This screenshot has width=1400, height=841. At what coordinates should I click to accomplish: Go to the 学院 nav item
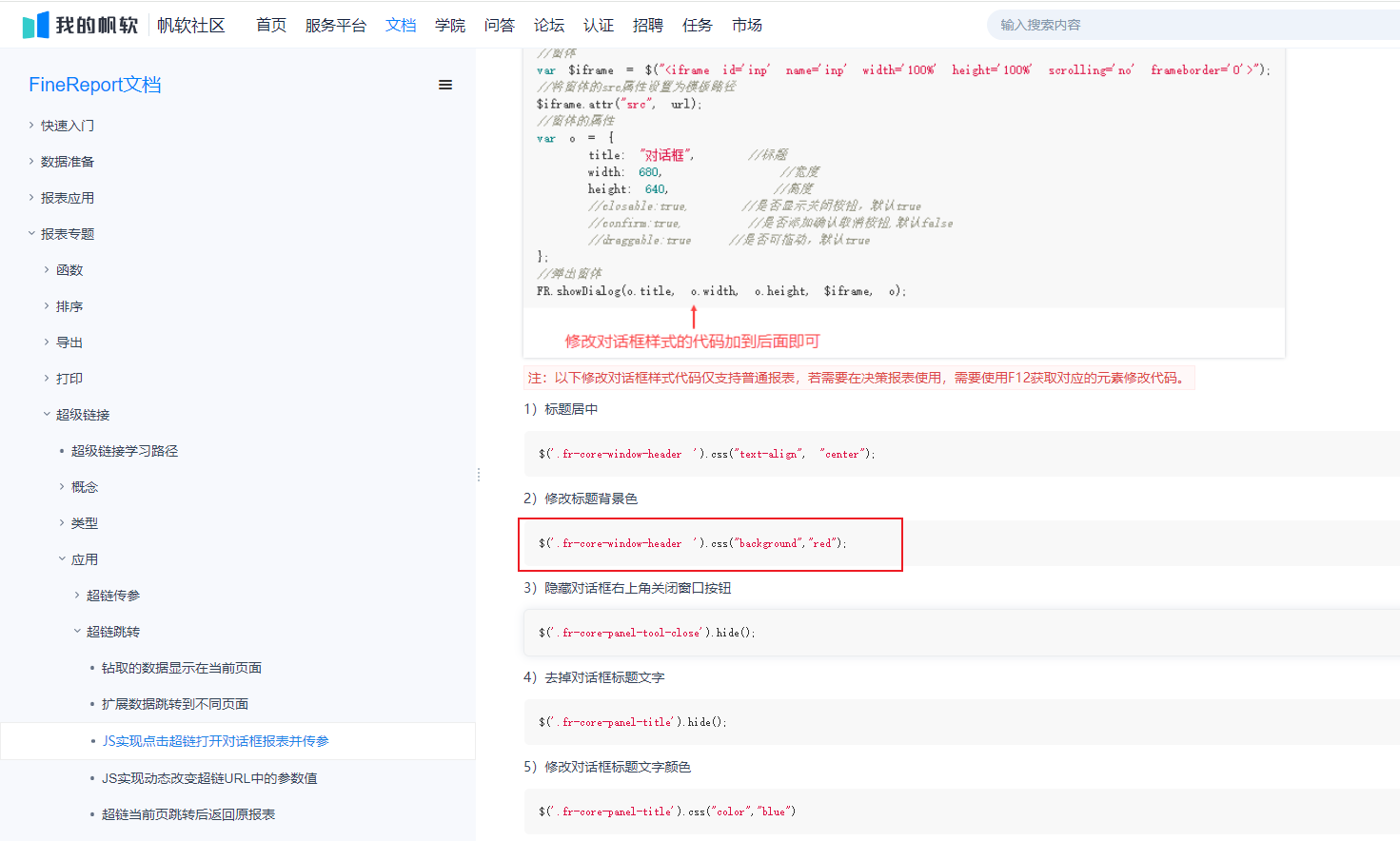[x=450, y=25]
